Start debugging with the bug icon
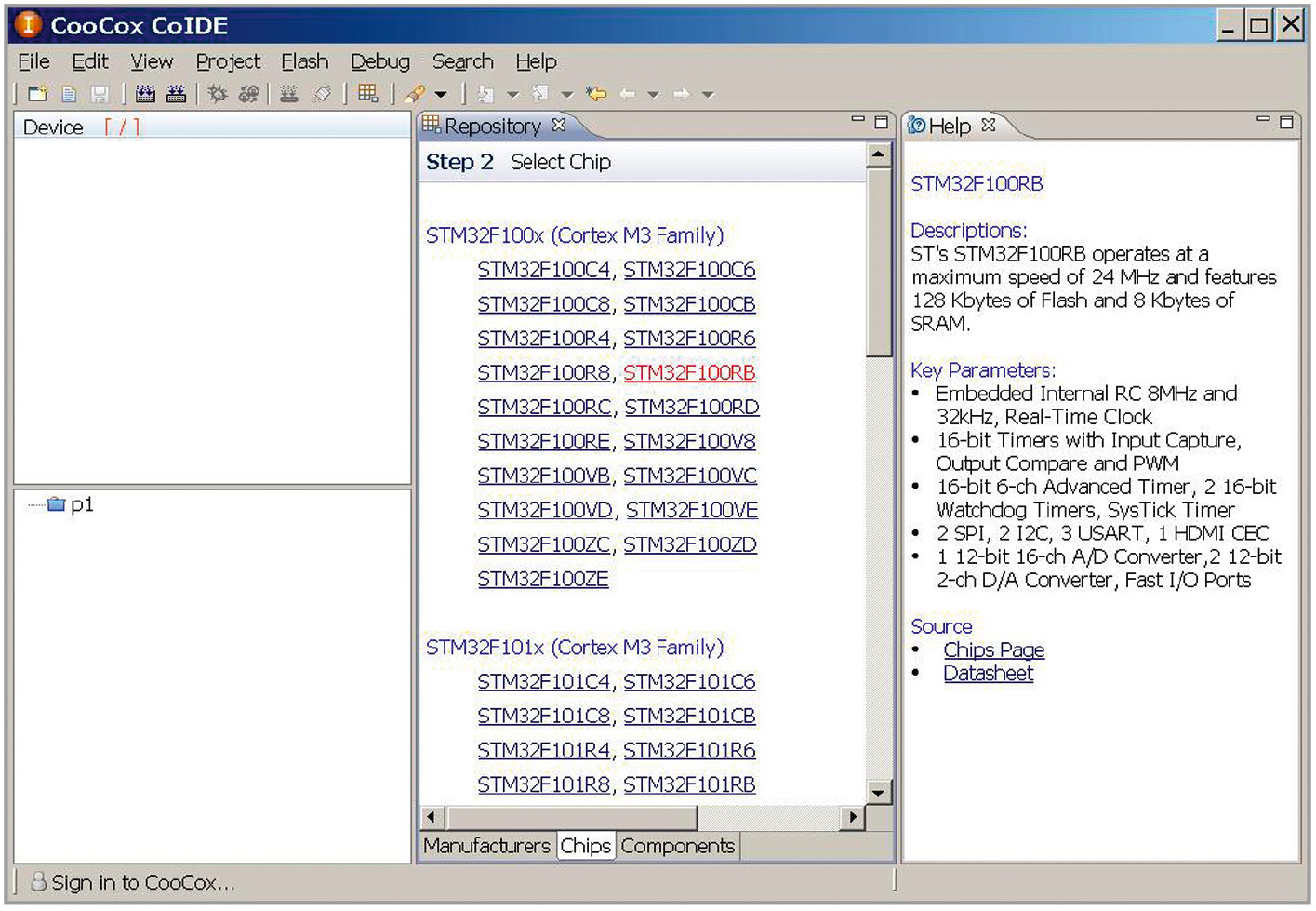 [x=218, y=94]
